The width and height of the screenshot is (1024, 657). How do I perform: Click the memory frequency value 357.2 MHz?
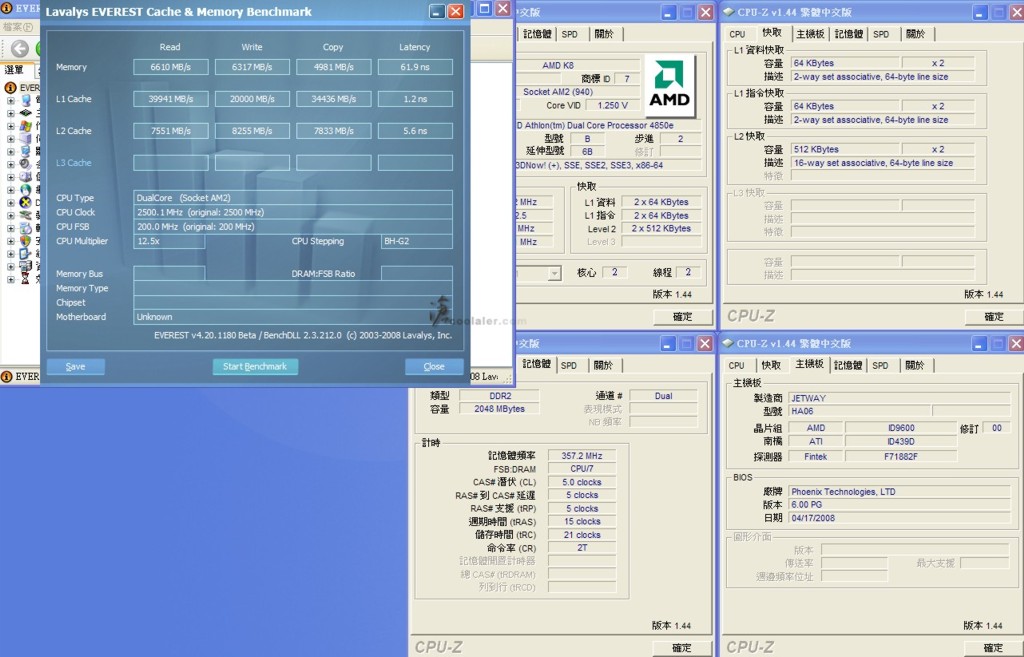[582, 456]
